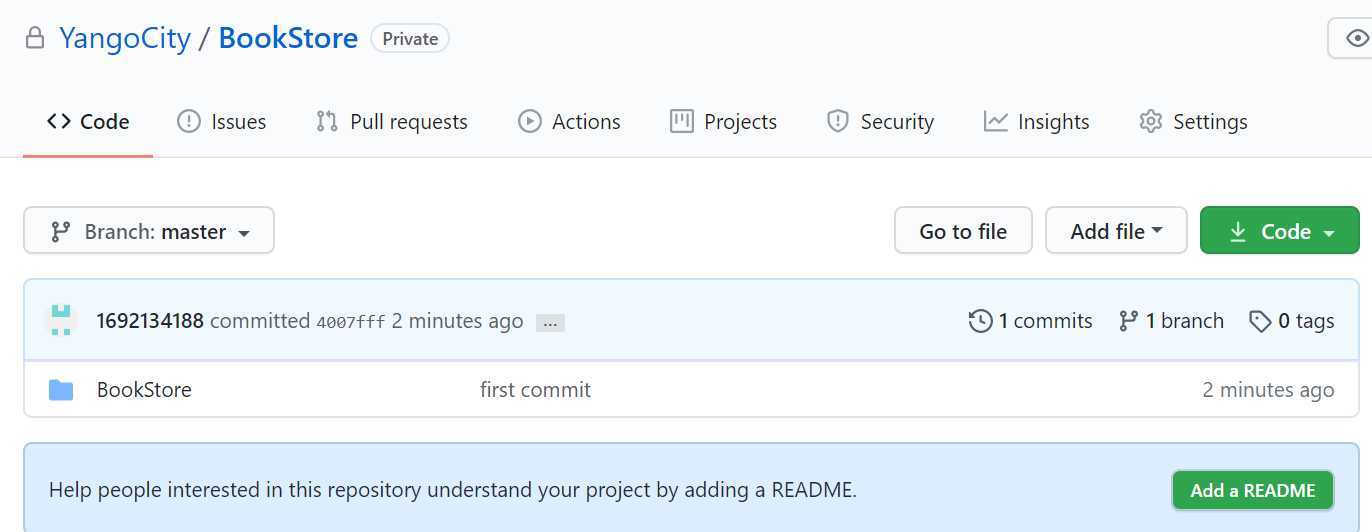This screenshot has height=532, width=1372.
Task: Switch to the Issues tab
Action: 222,122
